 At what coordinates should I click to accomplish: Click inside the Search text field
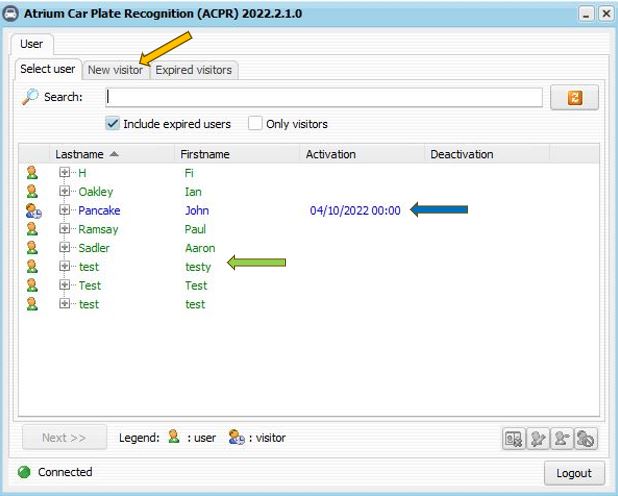point(324,97)
